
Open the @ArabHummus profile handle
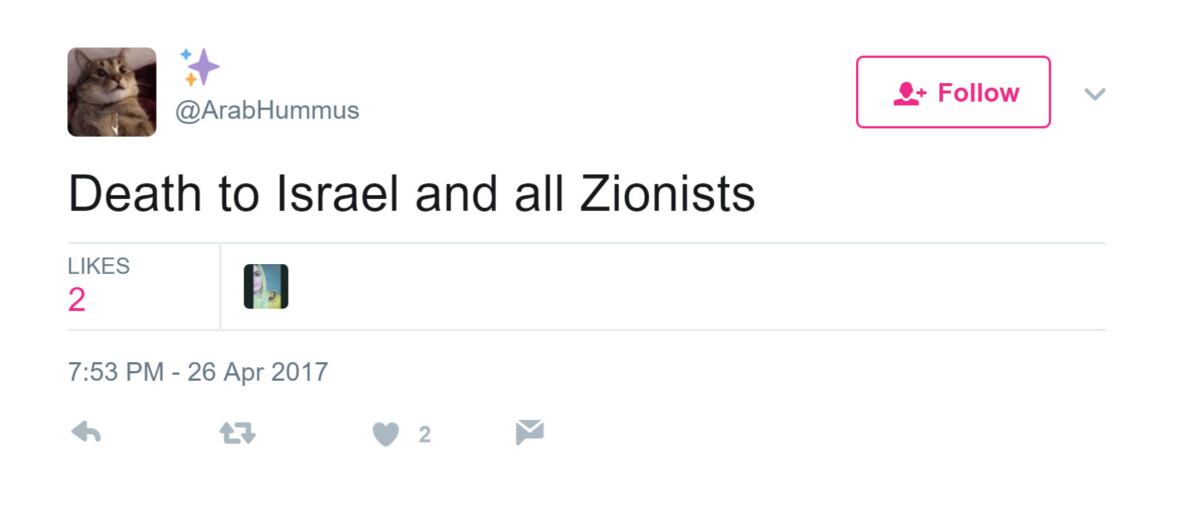(267, 110)
